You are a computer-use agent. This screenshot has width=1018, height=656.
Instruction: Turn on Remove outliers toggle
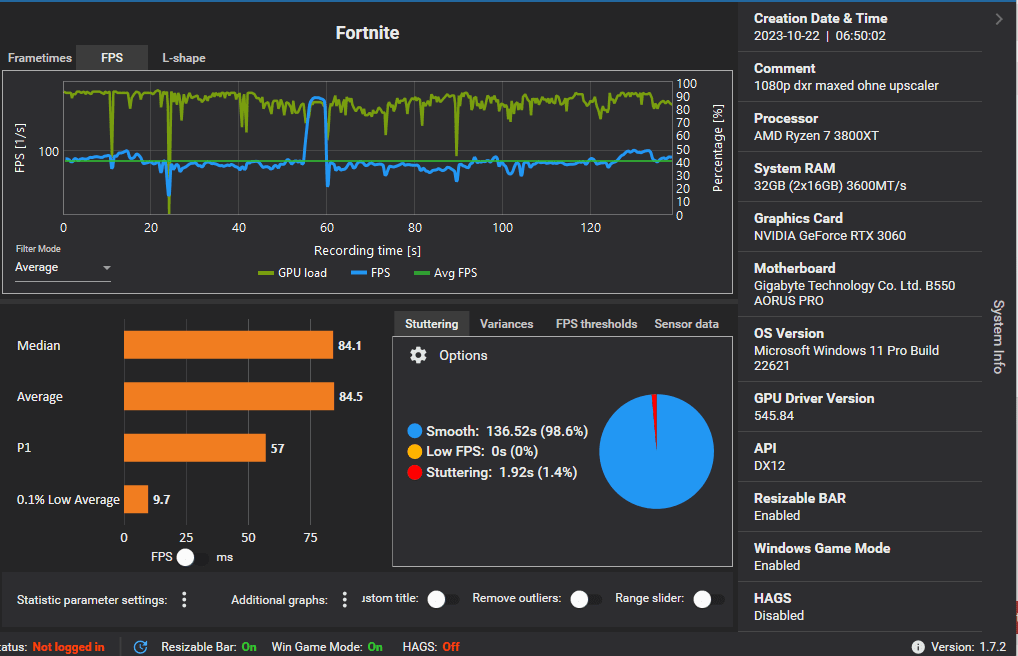(586, 599)
